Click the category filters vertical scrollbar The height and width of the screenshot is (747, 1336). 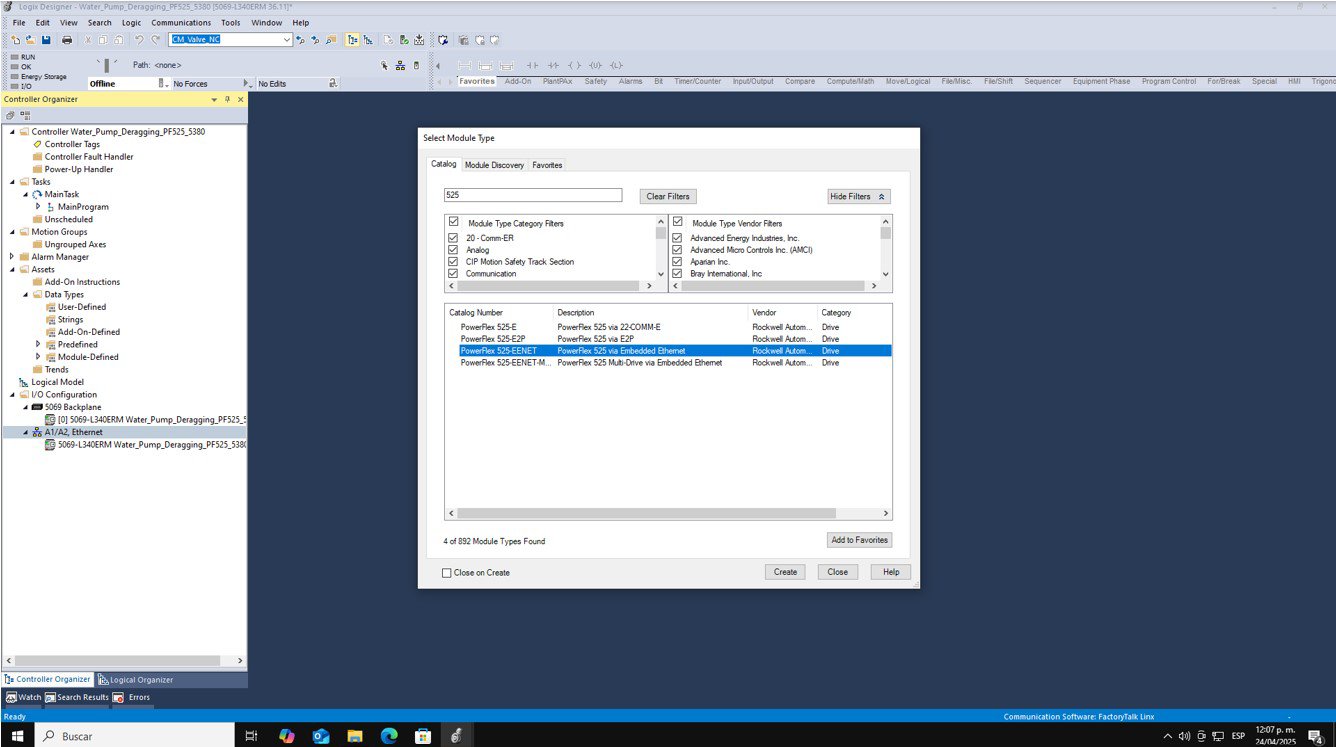tap(660, 247)
